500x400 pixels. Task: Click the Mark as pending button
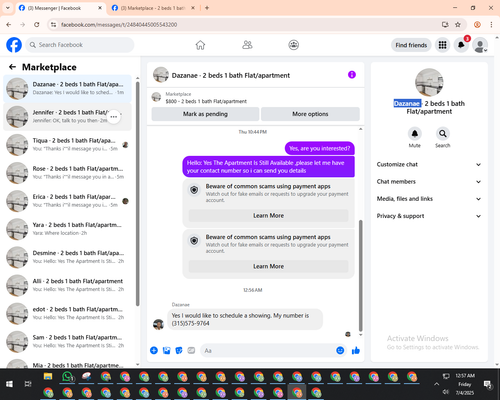[205, 114]
